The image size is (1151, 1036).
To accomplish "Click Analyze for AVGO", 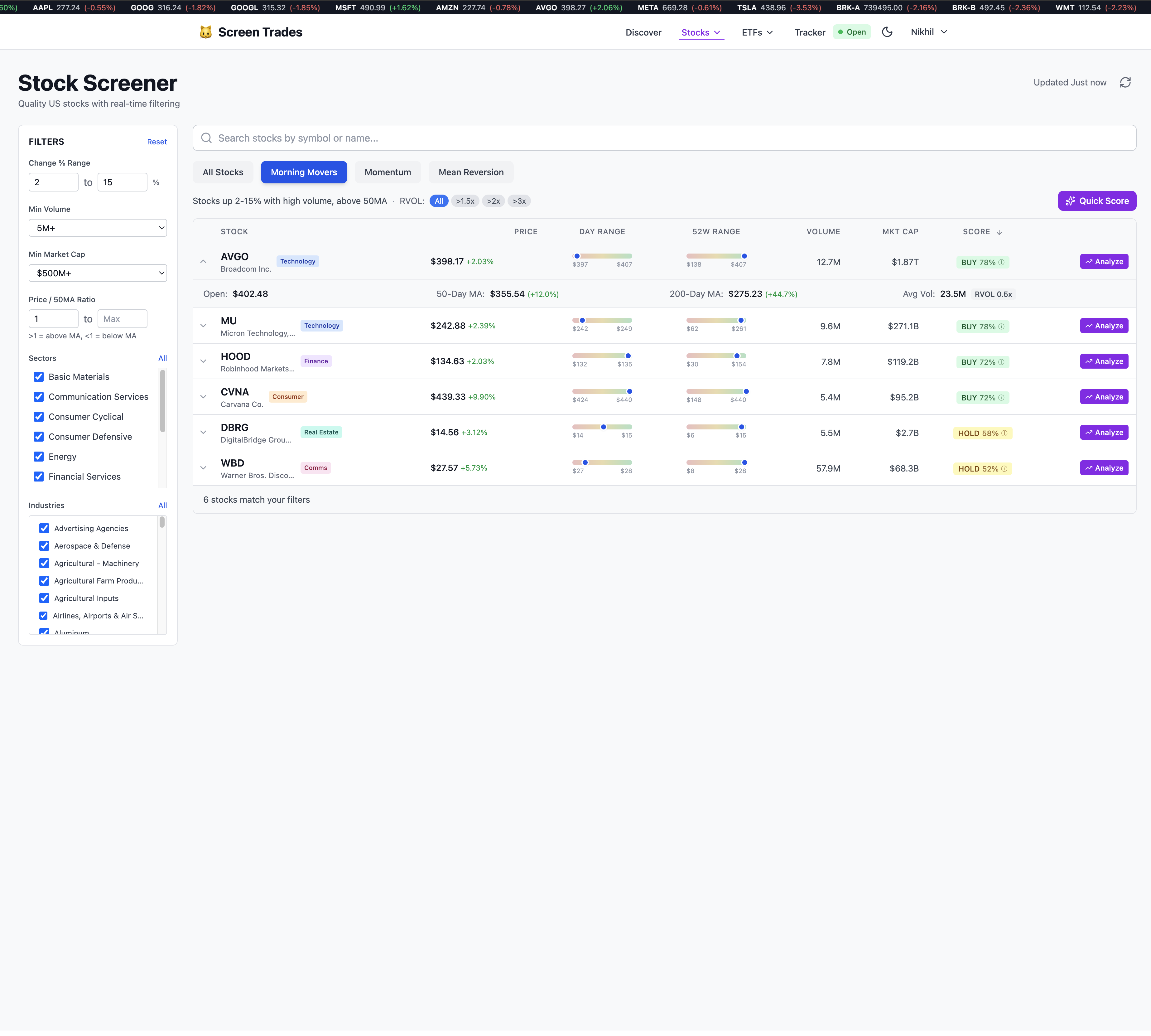I will coord(1104,262).
